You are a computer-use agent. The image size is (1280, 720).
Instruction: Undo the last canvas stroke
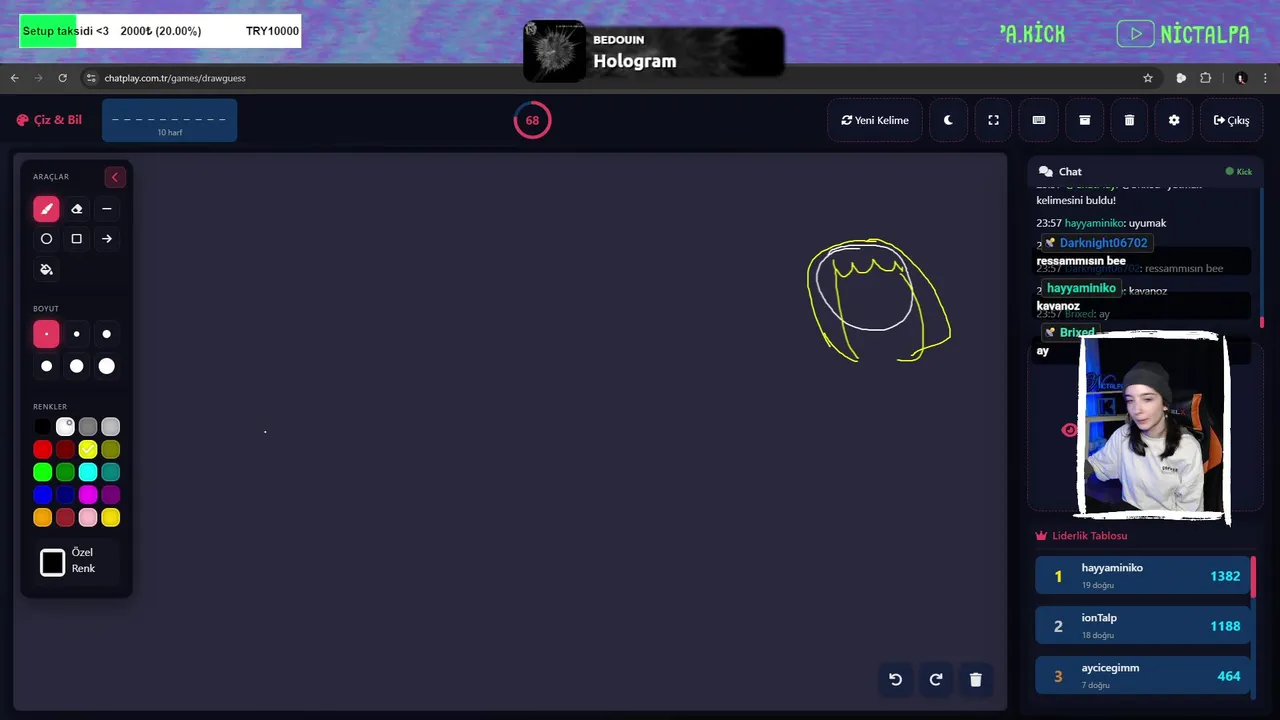896,679
